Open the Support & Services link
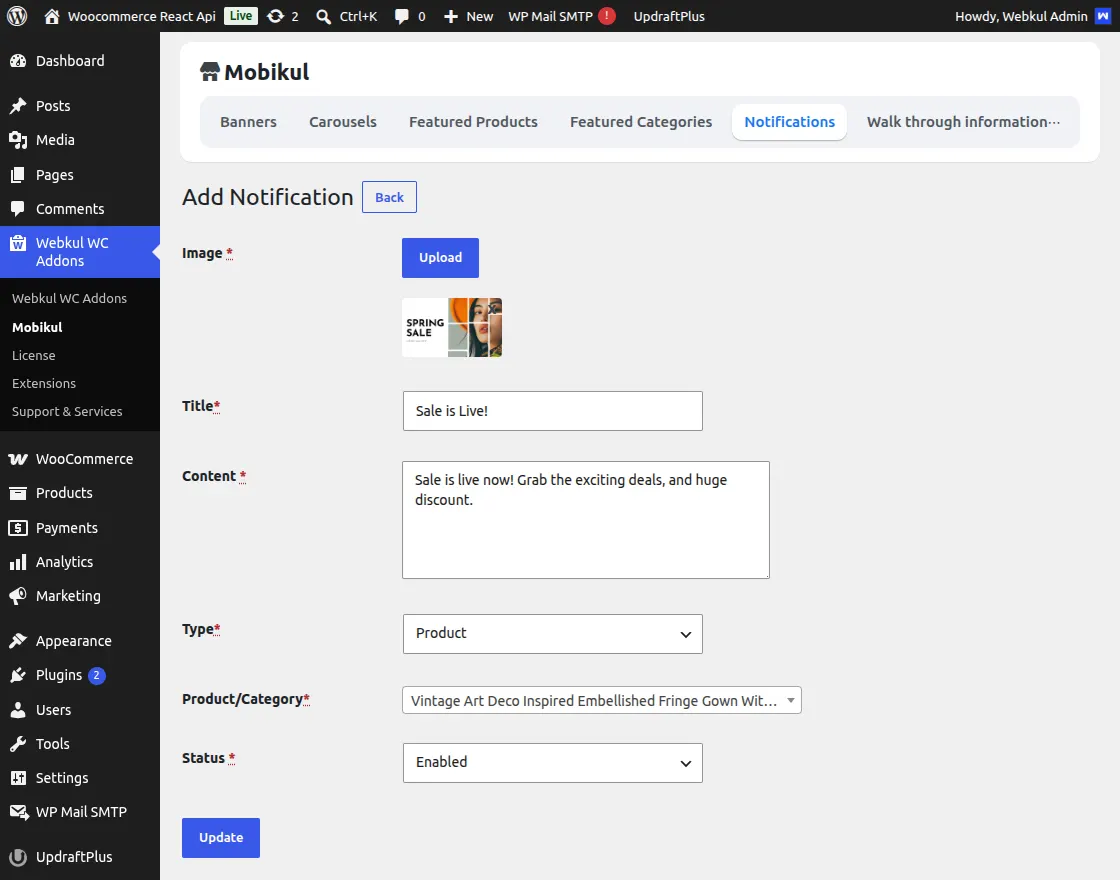Screen dimensions: 1120x880 point(67,411)
